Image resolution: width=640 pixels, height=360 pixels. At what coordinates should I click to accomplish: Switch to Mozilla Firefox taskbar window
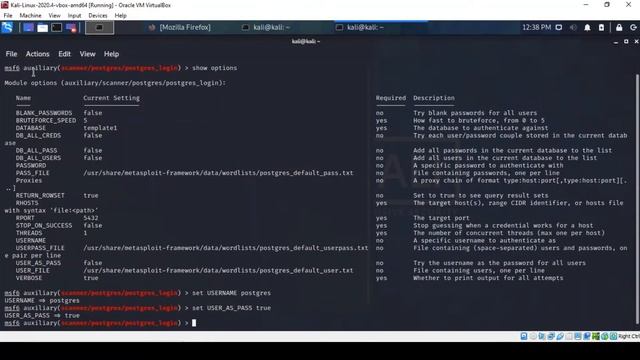tap(180, 27)
